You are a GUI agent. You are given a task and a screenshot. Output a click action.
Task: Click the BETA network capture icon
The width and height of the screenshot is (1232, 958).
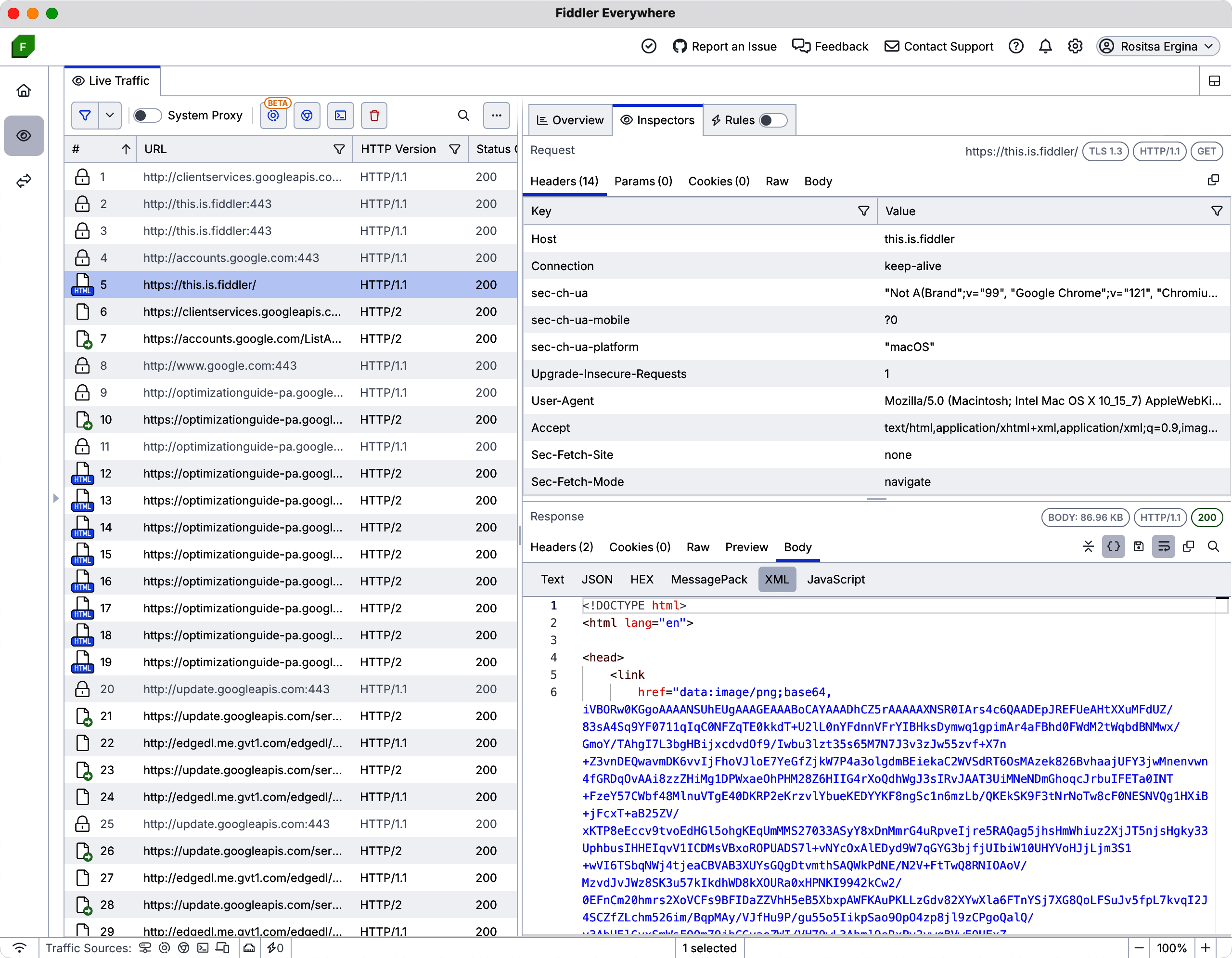click(x=273, y=116)
